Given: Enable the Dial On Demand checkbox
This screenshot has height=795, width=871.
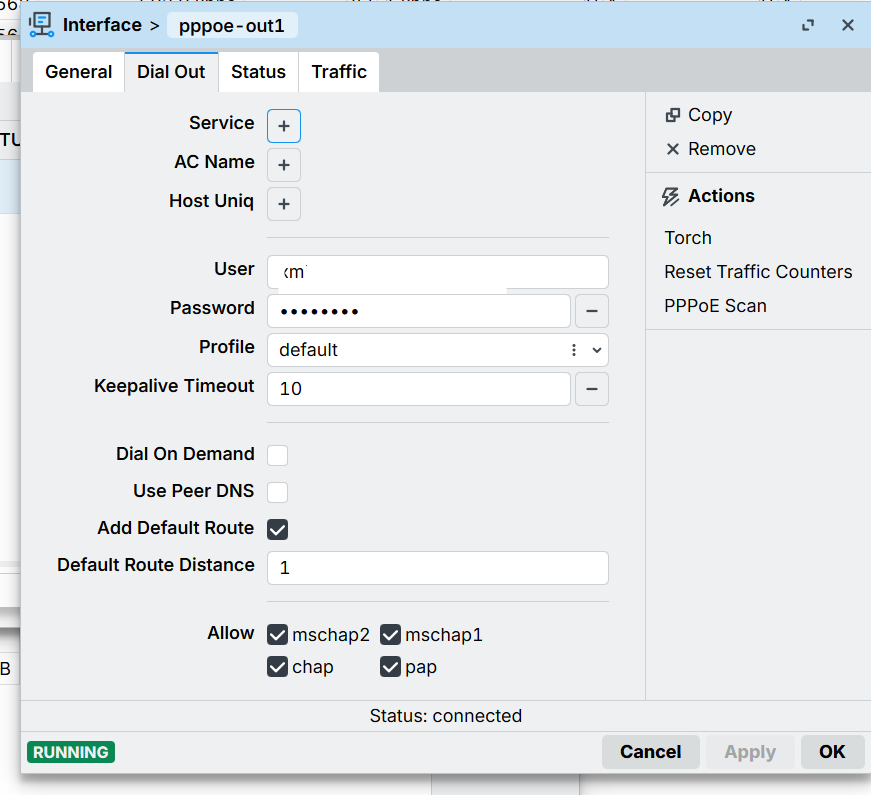Looking at the screenshot, I should point(277,455).
